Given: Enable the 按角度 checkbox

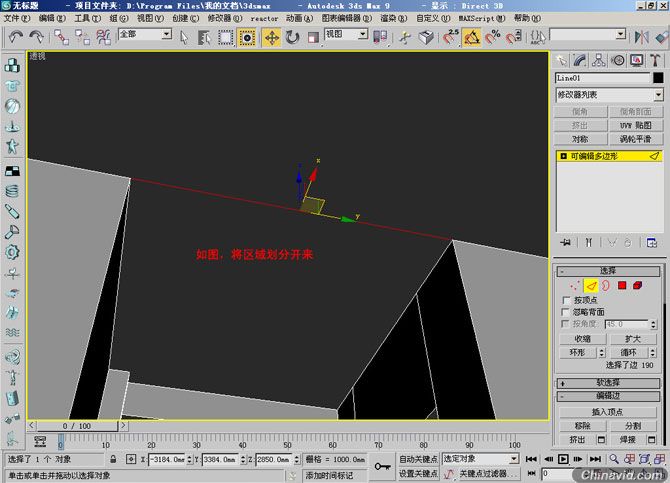Looking at the screenshot, I should (x=566, y=324).
